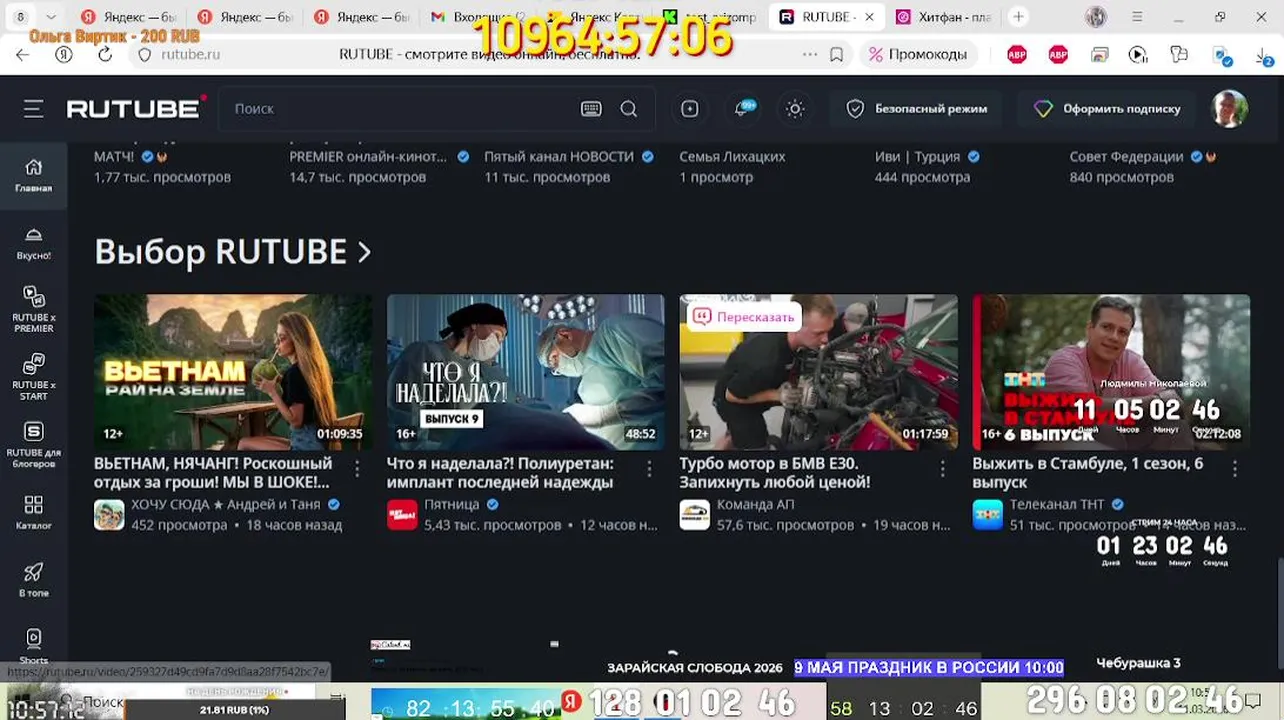Open RUTUBE x PREMIER in the sidebar
This screenshot has width=1284, height=720.
34,309
